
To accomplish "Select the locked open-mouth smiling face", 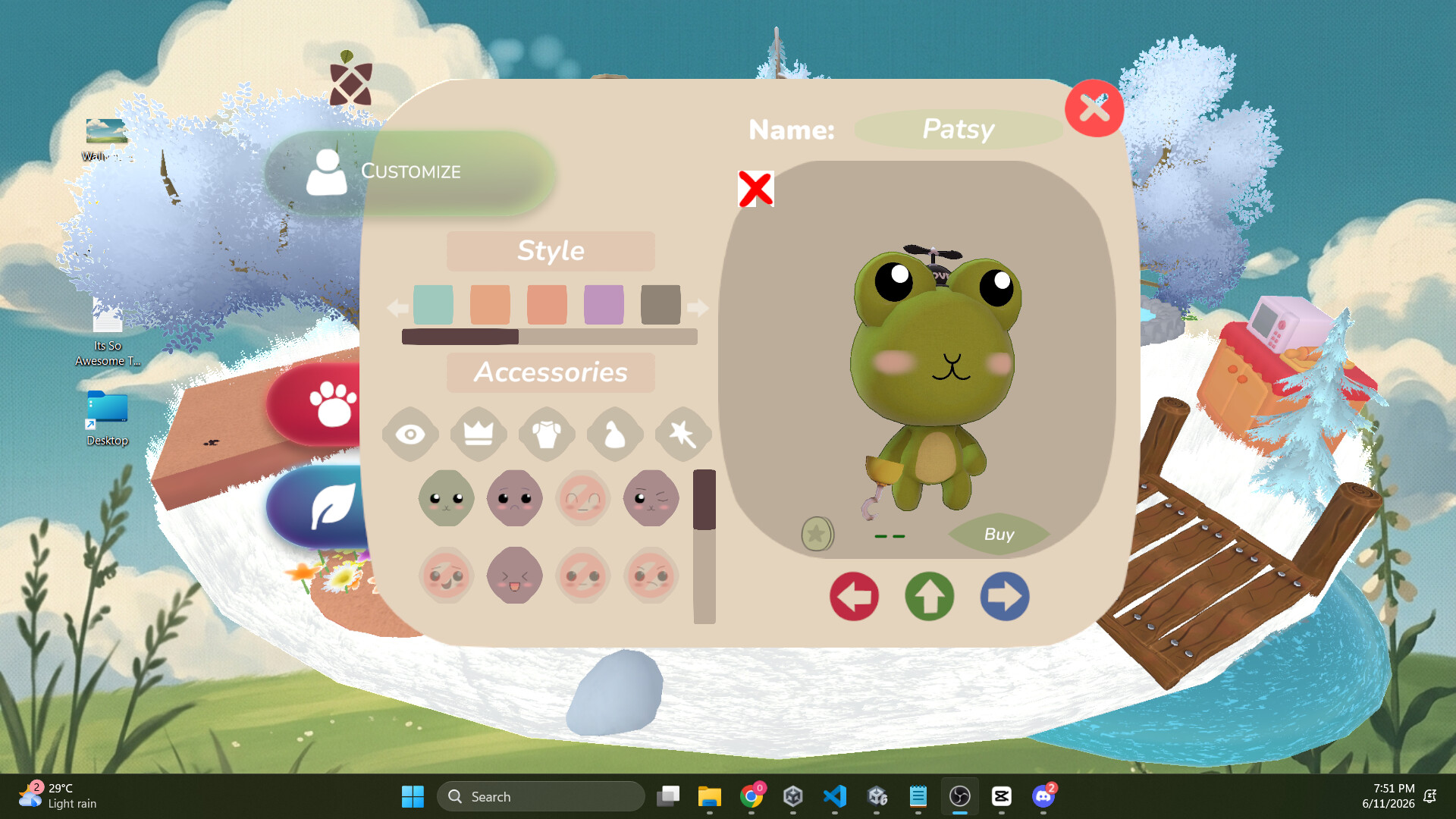I will pos(447,576).
